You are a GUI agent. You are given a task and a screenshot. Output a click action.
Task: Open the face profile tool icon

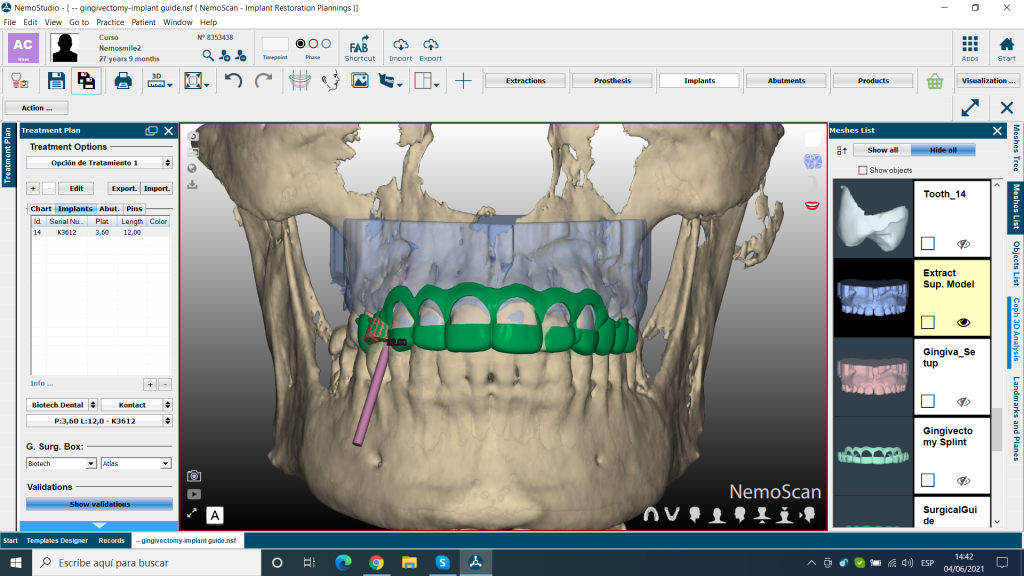(331, 80)
